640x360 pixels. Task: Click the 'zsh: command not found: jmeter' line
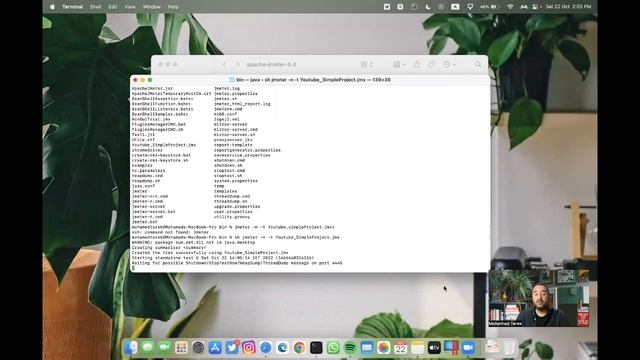coord(170,232)
